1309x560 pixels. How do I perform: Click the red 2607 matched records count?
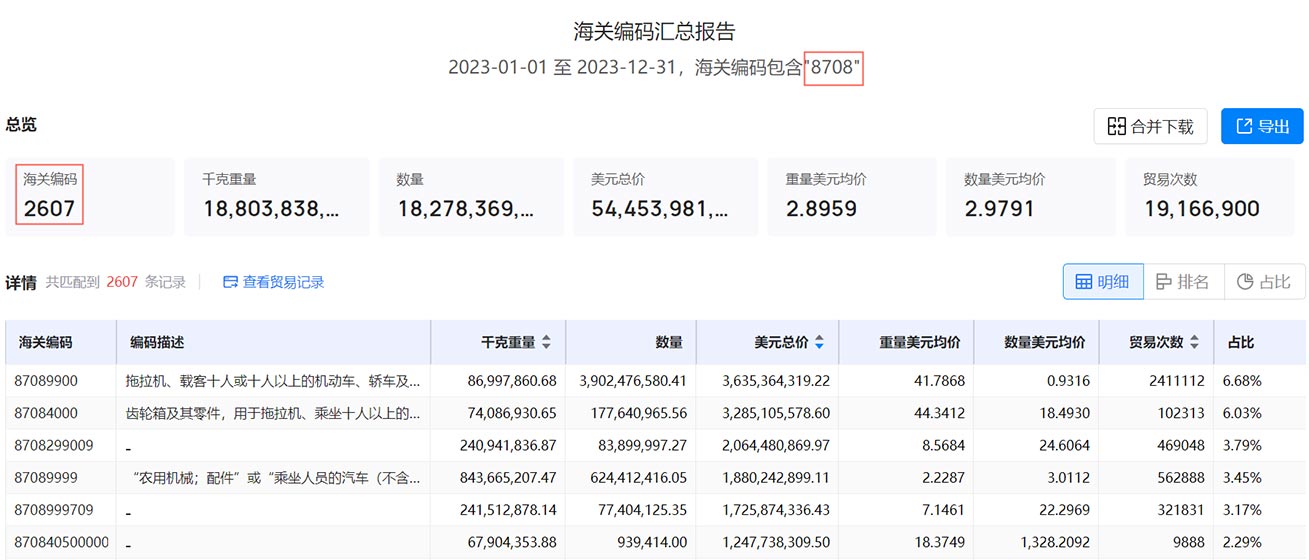[122, 282]
